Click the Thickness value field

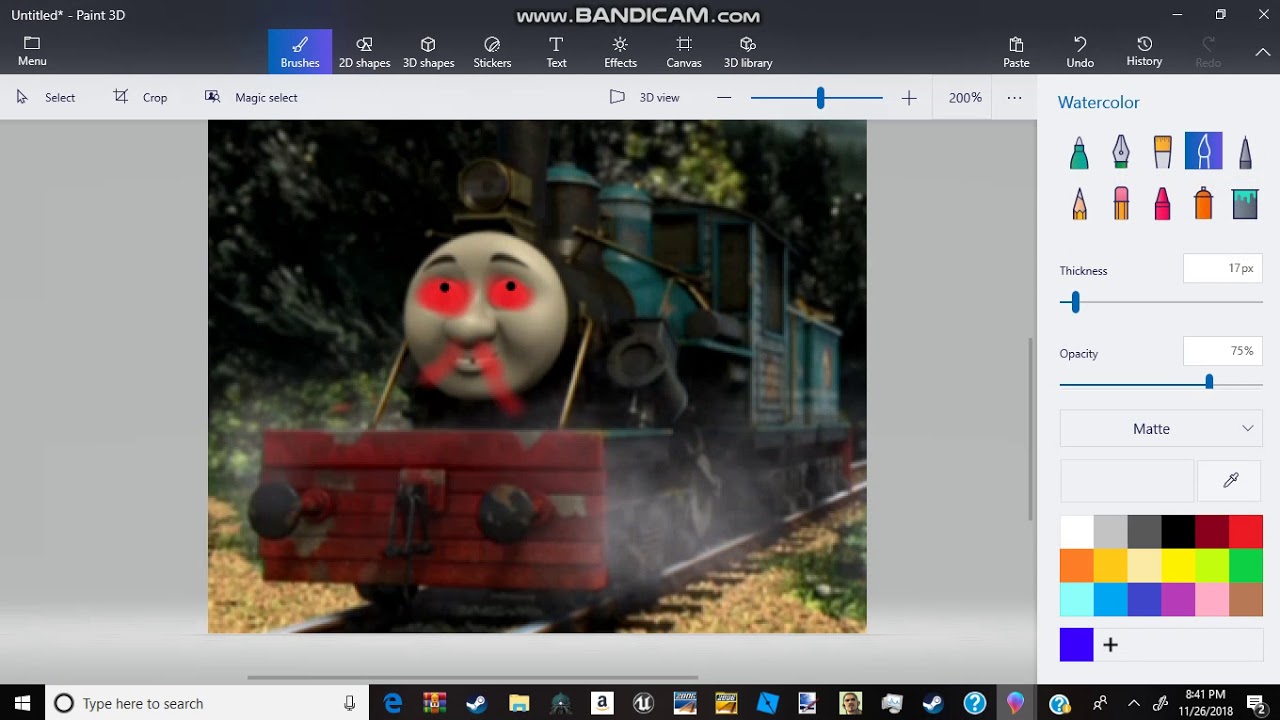[1222, 268]
